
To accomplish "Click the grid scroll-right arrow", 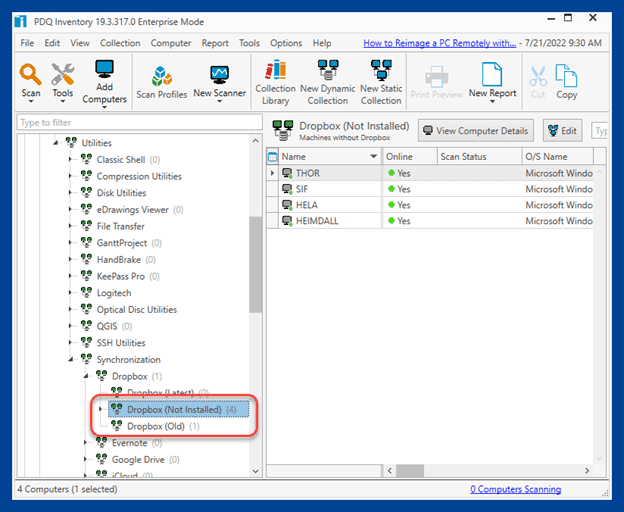I will (x=587, y=471).
